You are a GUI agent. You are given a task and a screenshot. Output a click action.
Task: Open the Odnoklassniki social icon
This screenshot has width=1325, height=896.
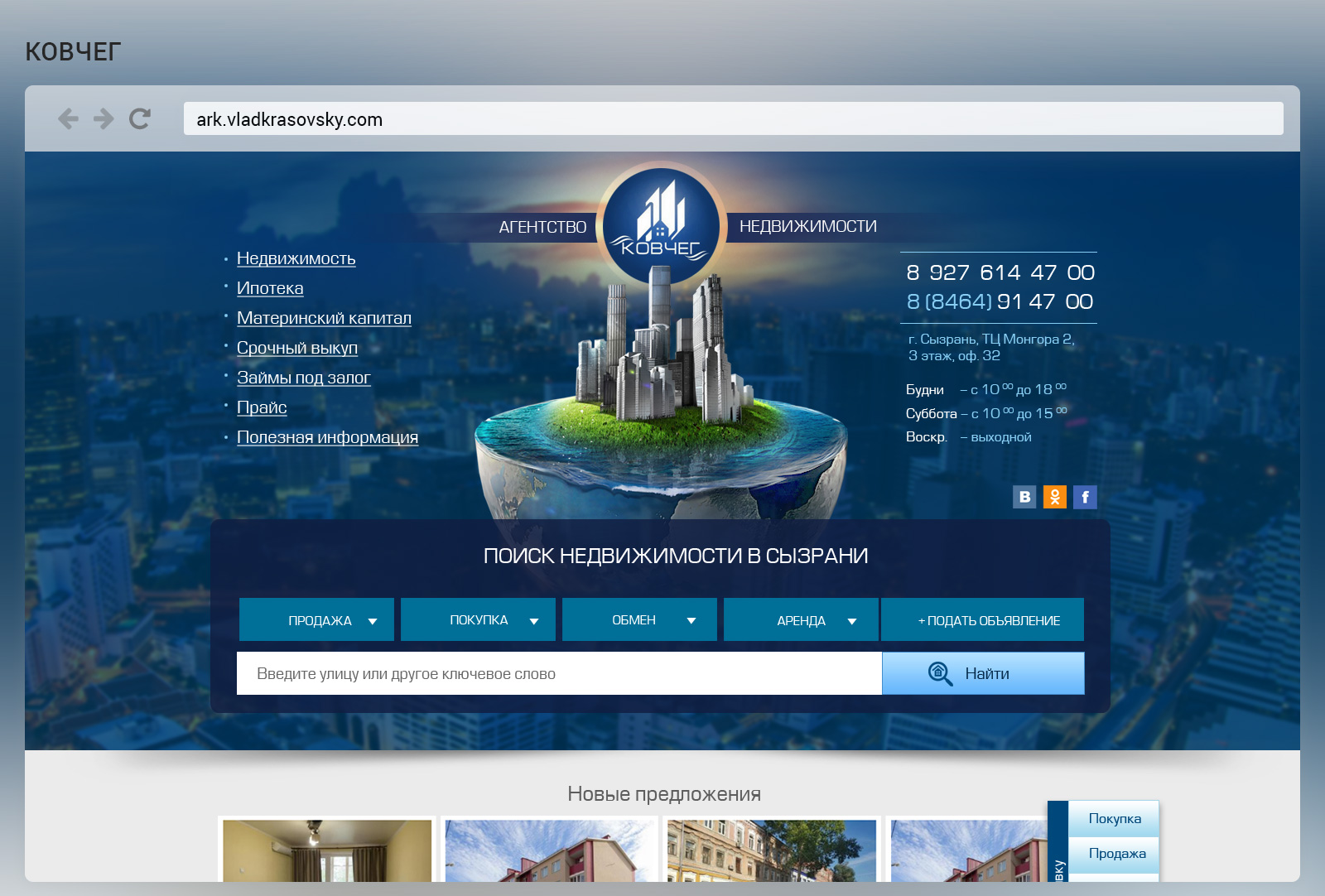pyautogui.click(x=1055, y=497)
